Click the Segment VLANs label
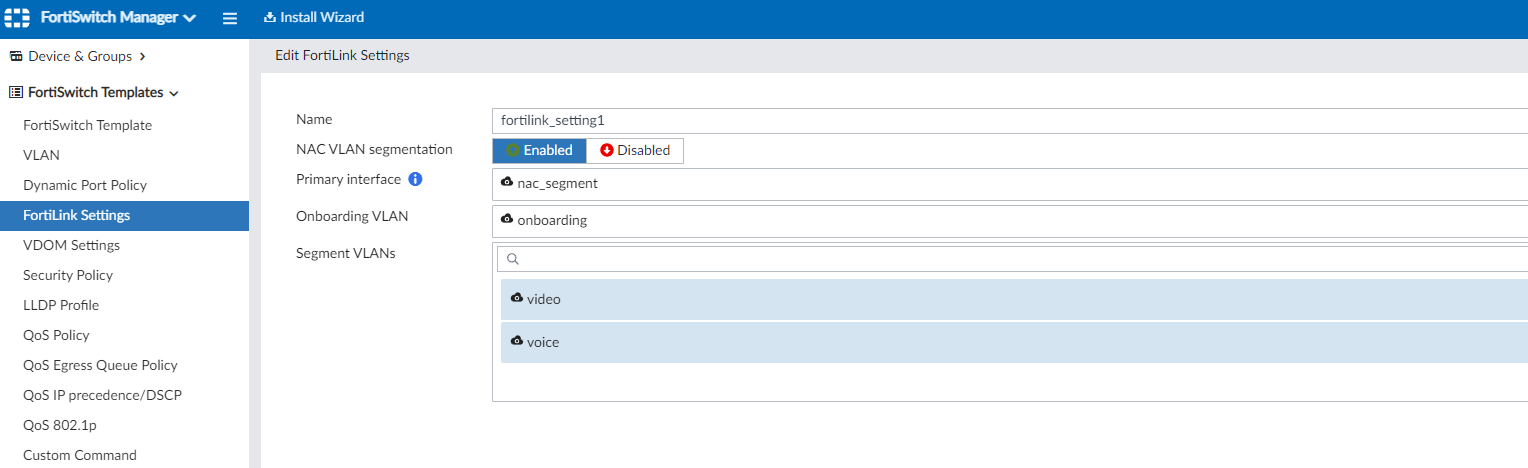The image size is (1528, 468). click(346, 253)
